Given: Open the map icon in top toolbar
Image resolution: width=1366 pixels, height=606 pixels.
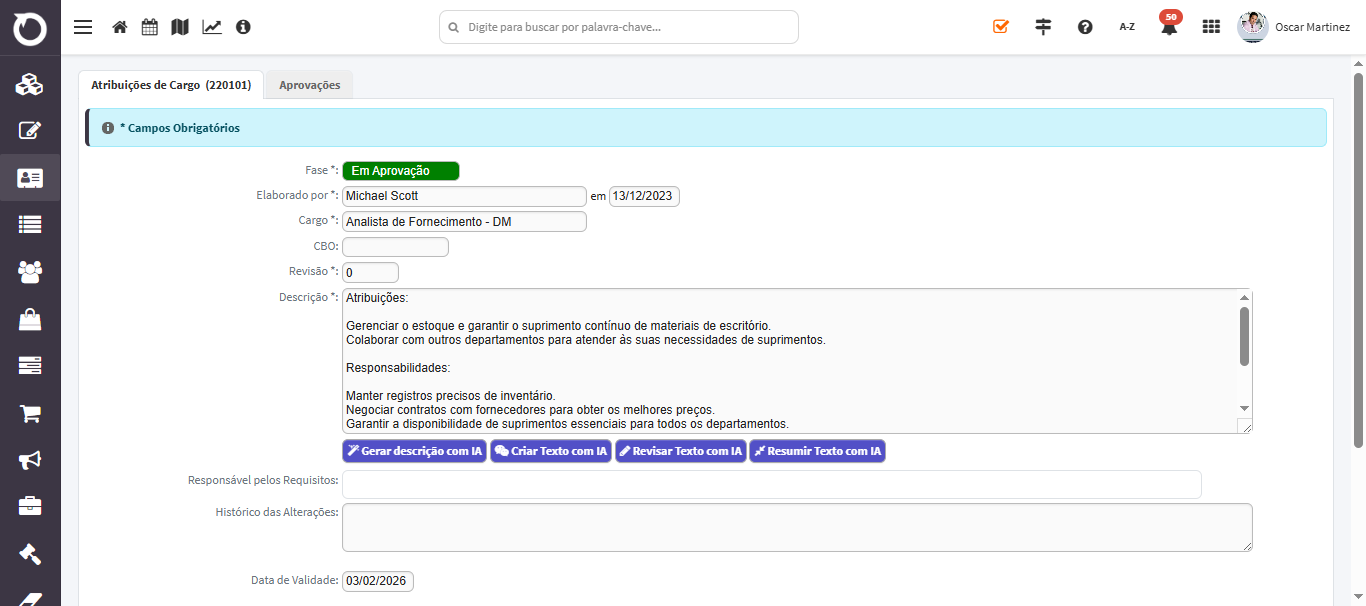Looking at the screenshot, I should click(x=180, y=27).
